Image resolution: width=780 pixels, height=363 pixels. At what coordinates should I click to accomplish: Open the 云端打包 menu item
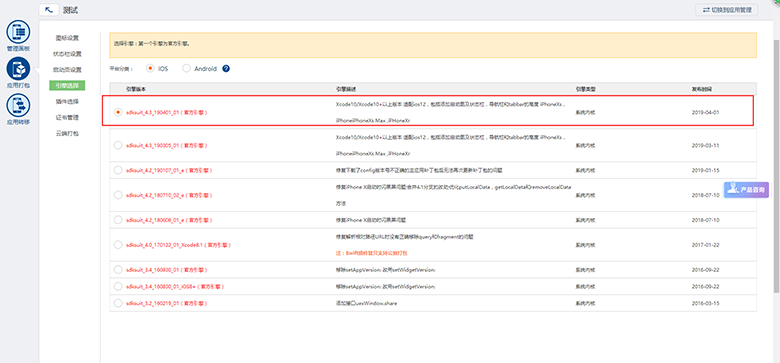point(67,134)
